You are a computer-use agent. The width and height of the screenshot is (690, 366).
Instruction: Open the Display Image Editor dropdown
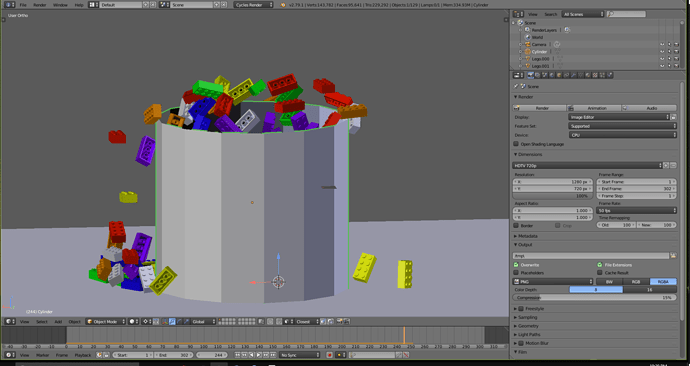(x=619, y=117)
